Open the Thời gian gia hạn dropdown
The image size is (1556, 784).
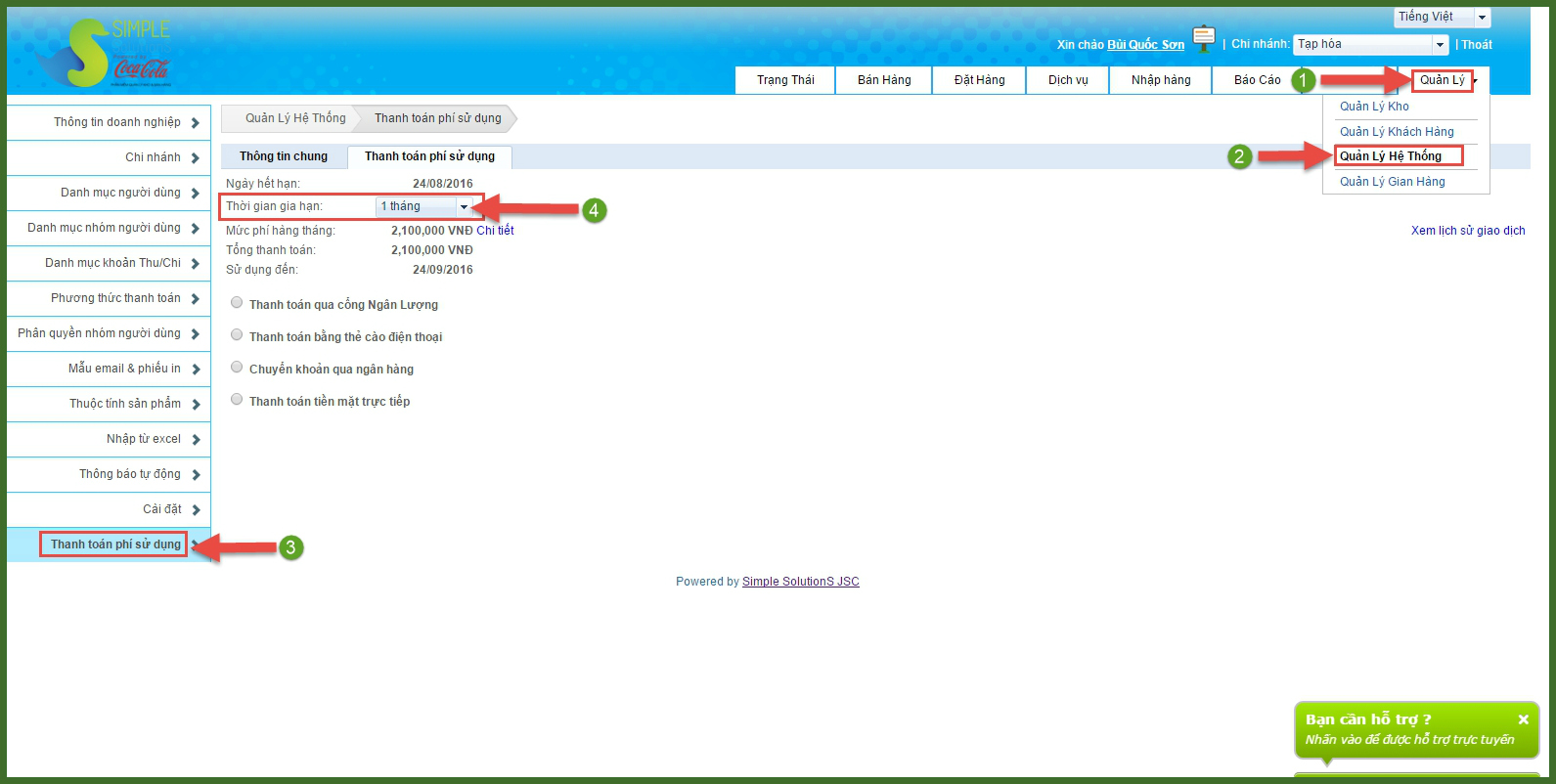point(424,206)
